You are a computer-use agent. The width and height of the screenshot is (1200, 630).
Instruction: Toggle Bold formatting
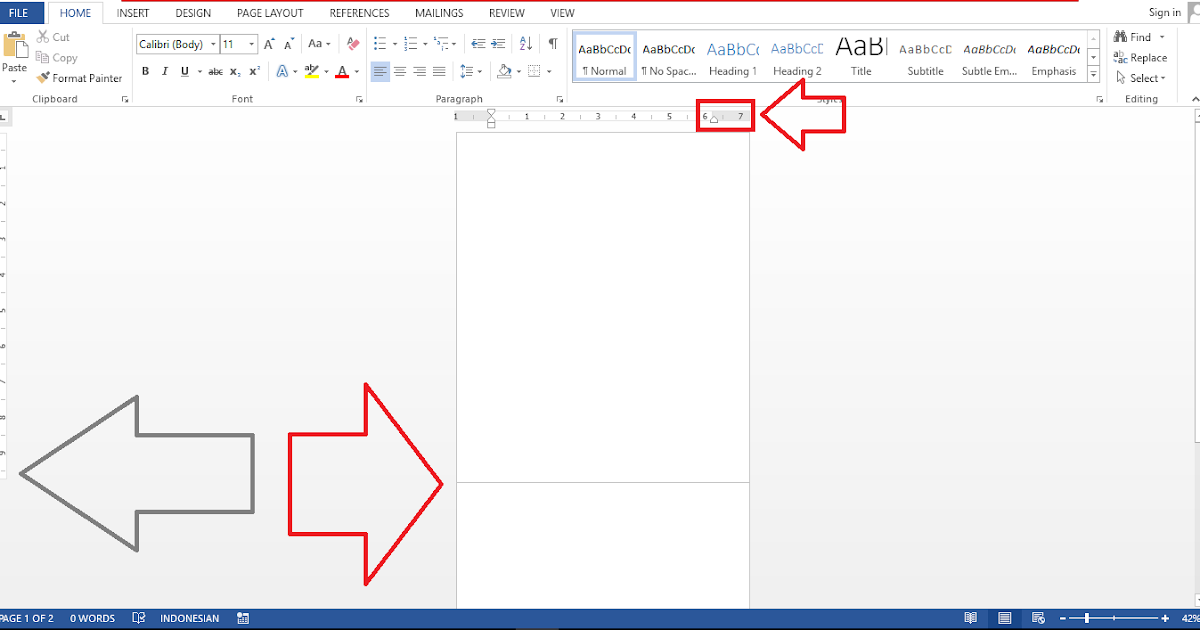(146, 71)
